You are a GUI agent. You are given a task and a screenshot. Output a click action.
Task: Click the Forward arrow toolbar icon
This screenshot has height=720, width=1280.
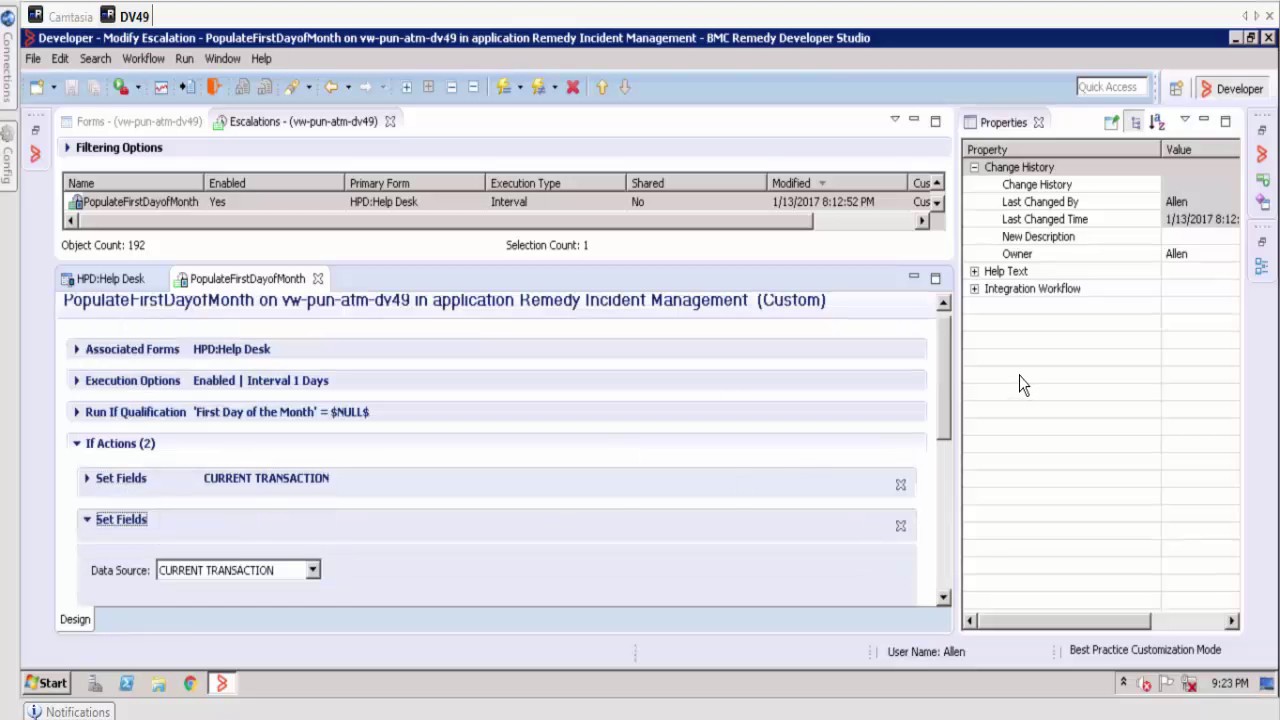(366, 88)
